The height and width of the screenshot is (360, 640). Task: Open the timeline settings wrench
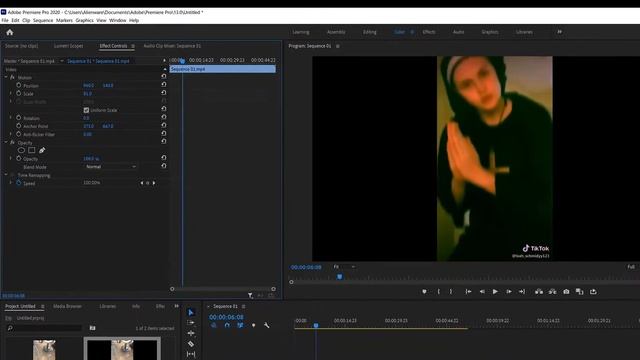point(267,325)
